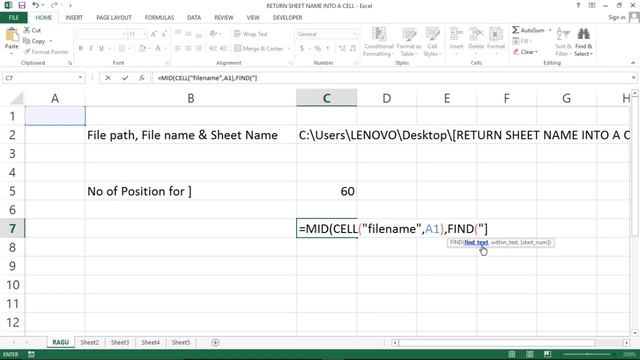Click the Redo arrow icon
640x360 pixels.
tap(53, 5)
